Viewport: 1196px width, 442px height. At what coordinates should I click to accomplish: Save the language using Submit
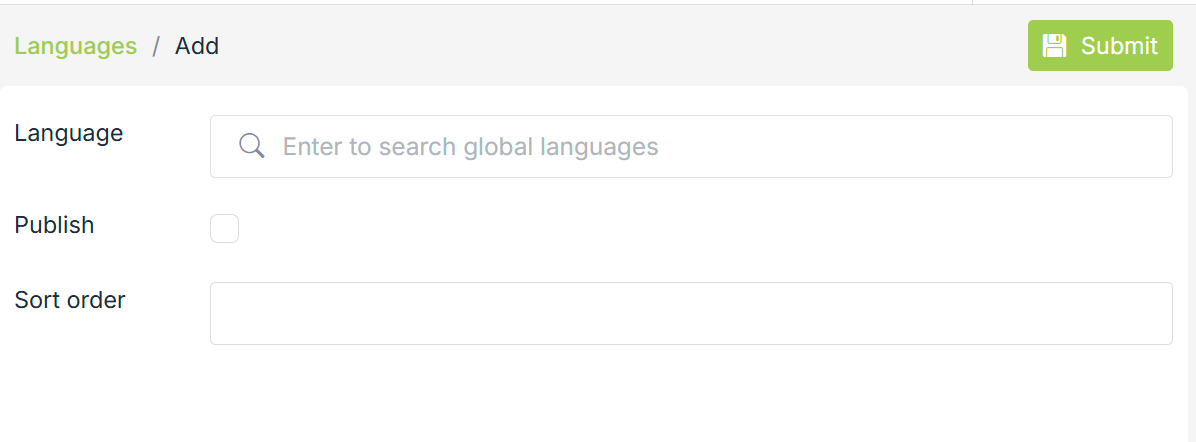pos(1100,46)
